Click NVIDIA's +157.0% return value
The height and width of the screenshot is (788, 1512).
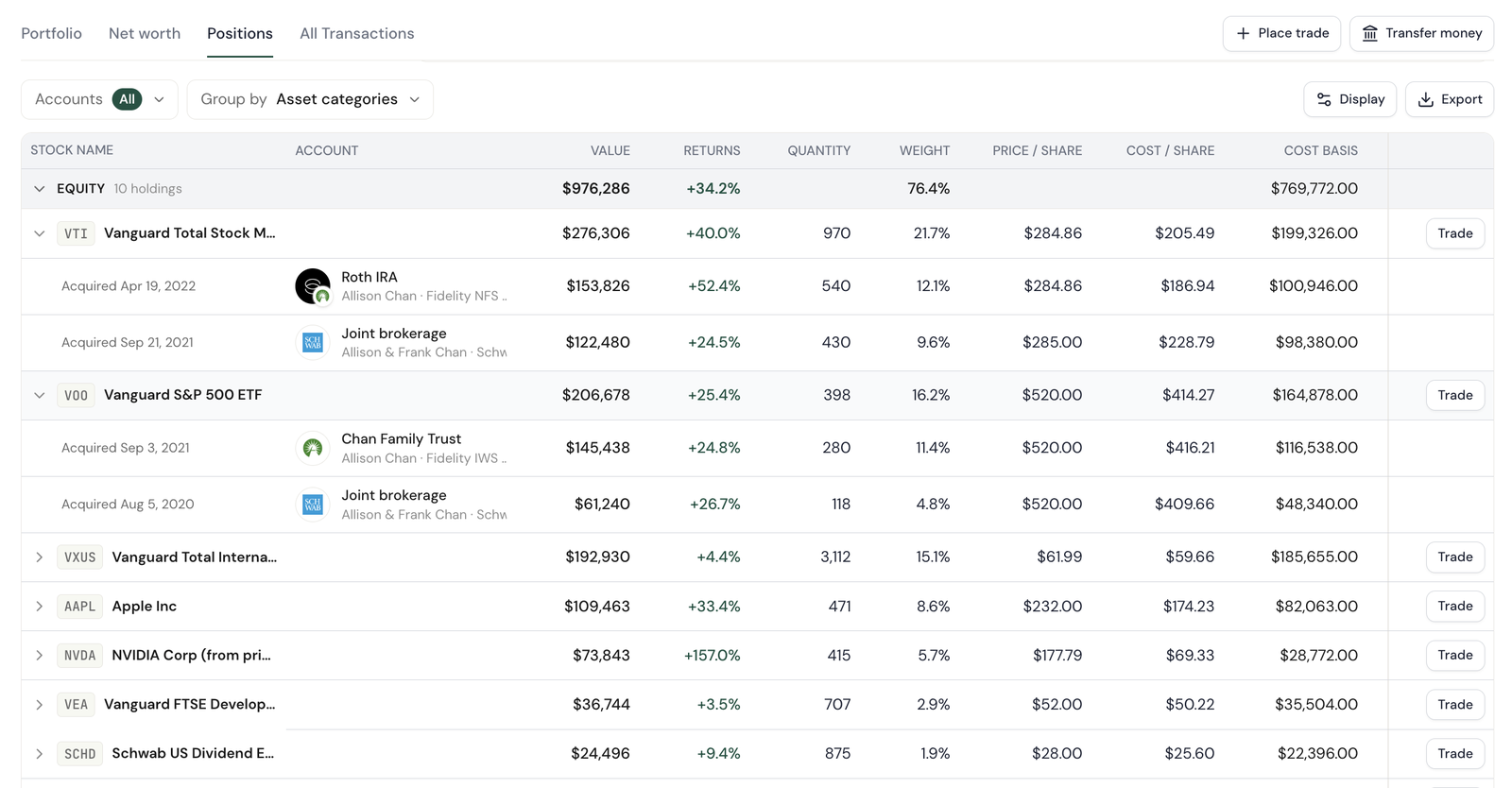[x=712, y=656]
